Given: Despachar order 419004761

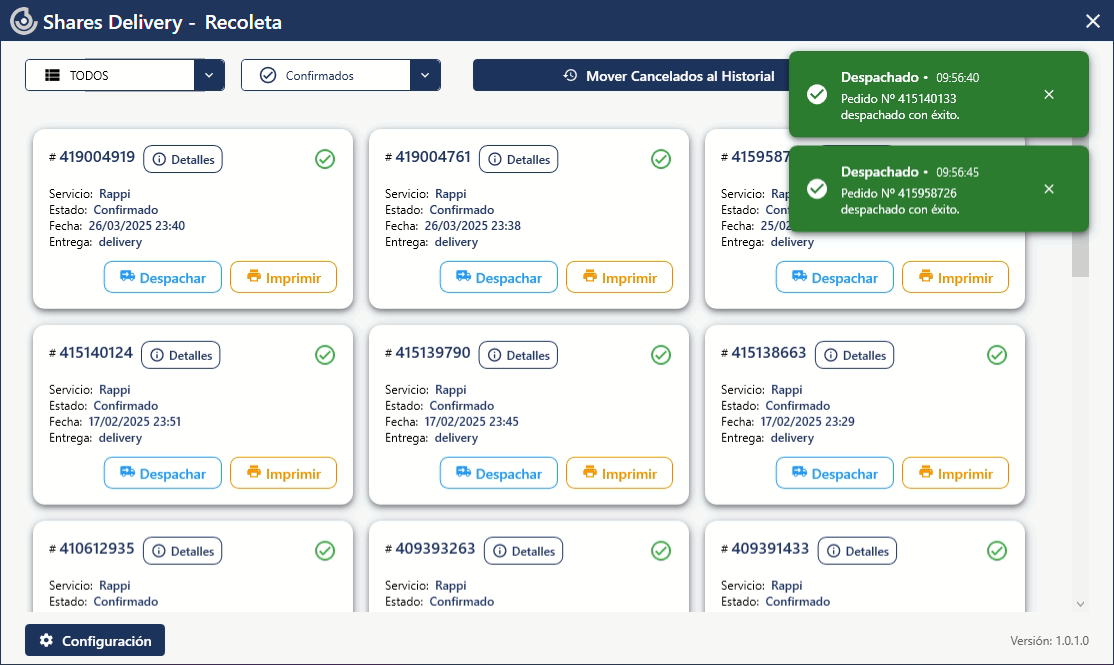Looking at the screenshot, I should [499, 277].
